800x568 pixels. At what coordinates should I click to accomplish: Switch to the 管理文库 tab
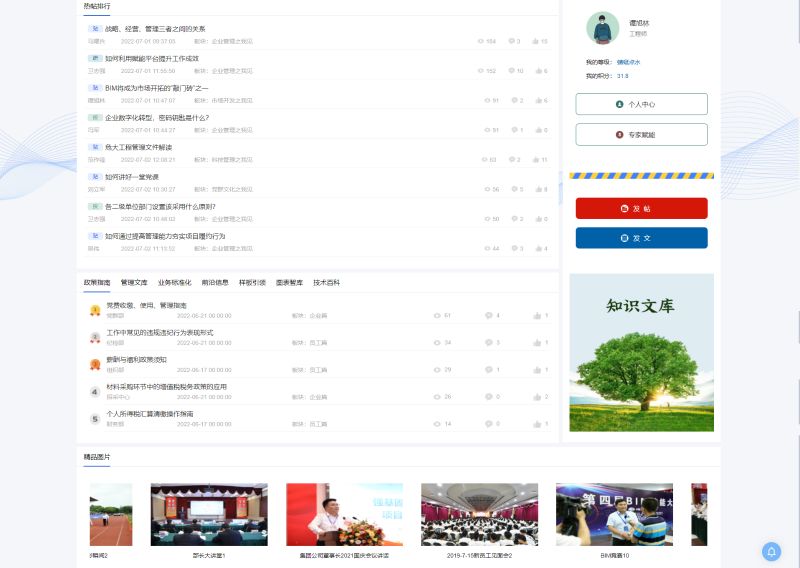coord(134,283)
